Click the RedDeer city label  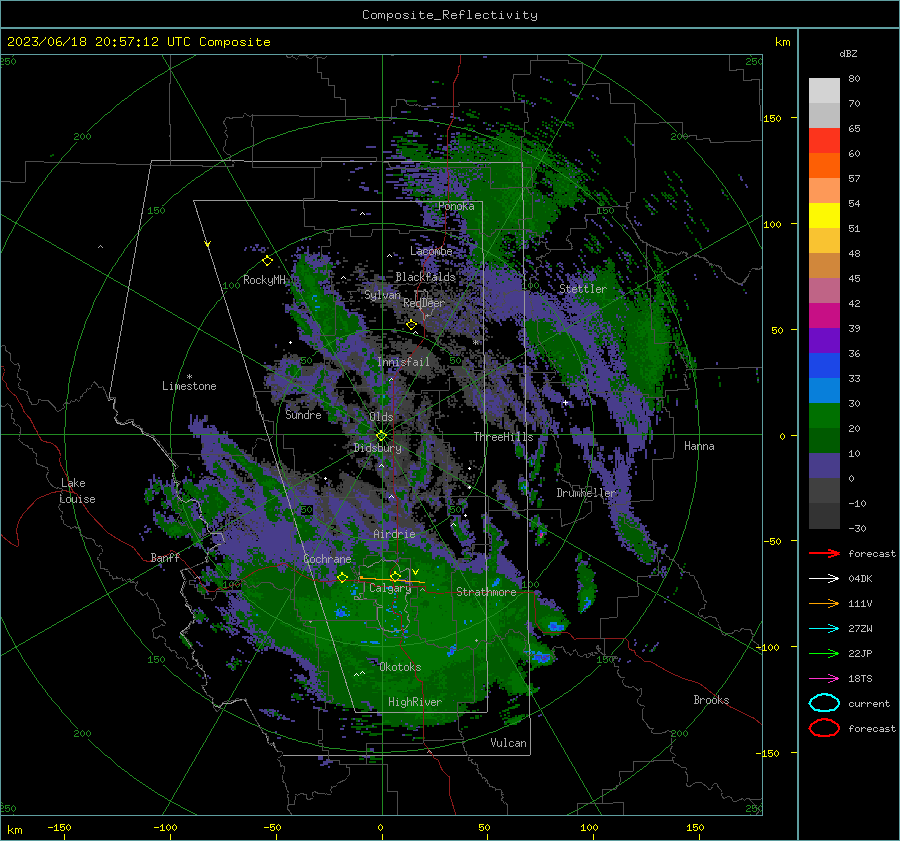pyautogui.click(x=424, y=303)
